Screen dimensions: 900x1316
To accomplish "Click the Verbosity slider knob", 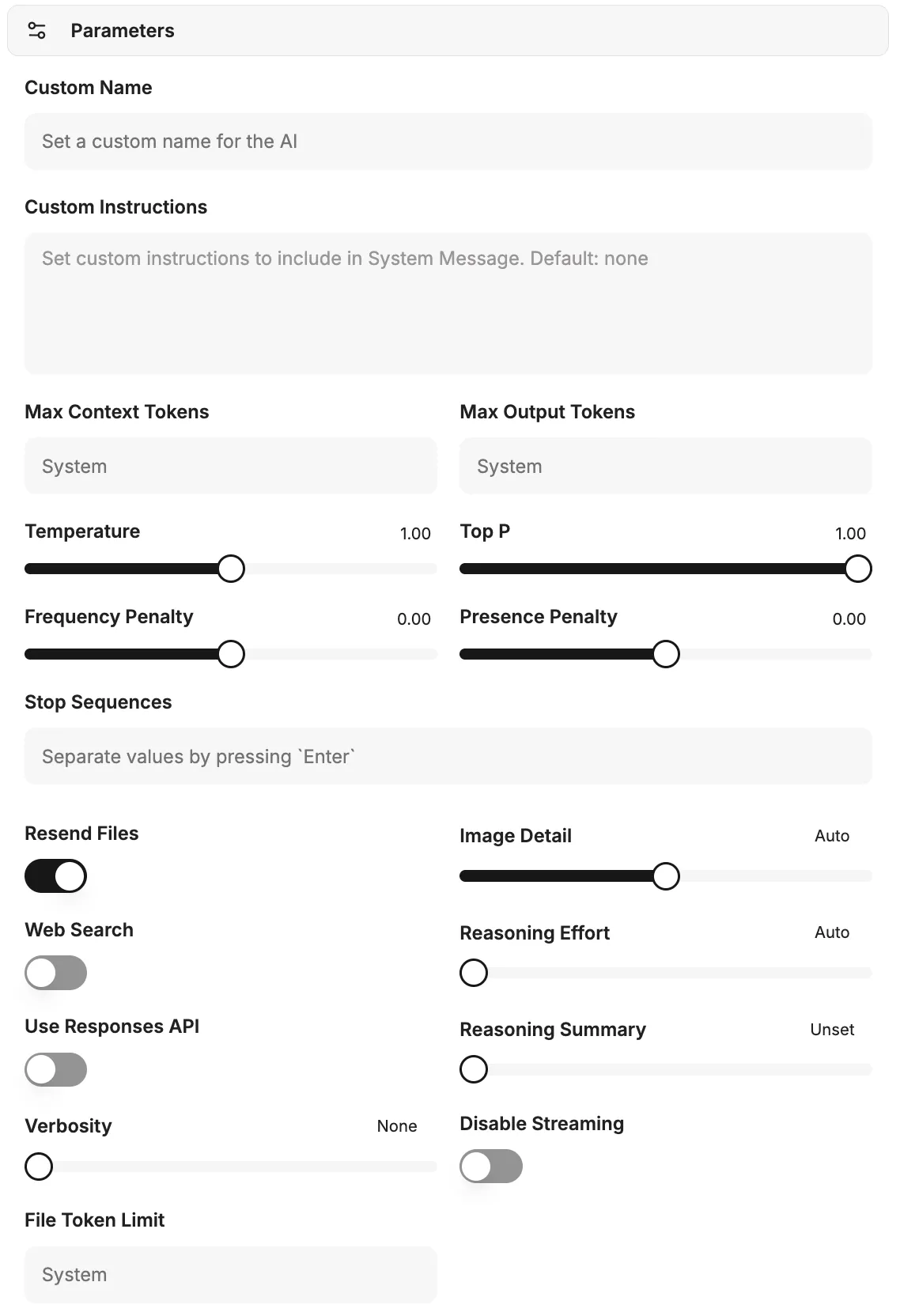I will [39, 1166].
